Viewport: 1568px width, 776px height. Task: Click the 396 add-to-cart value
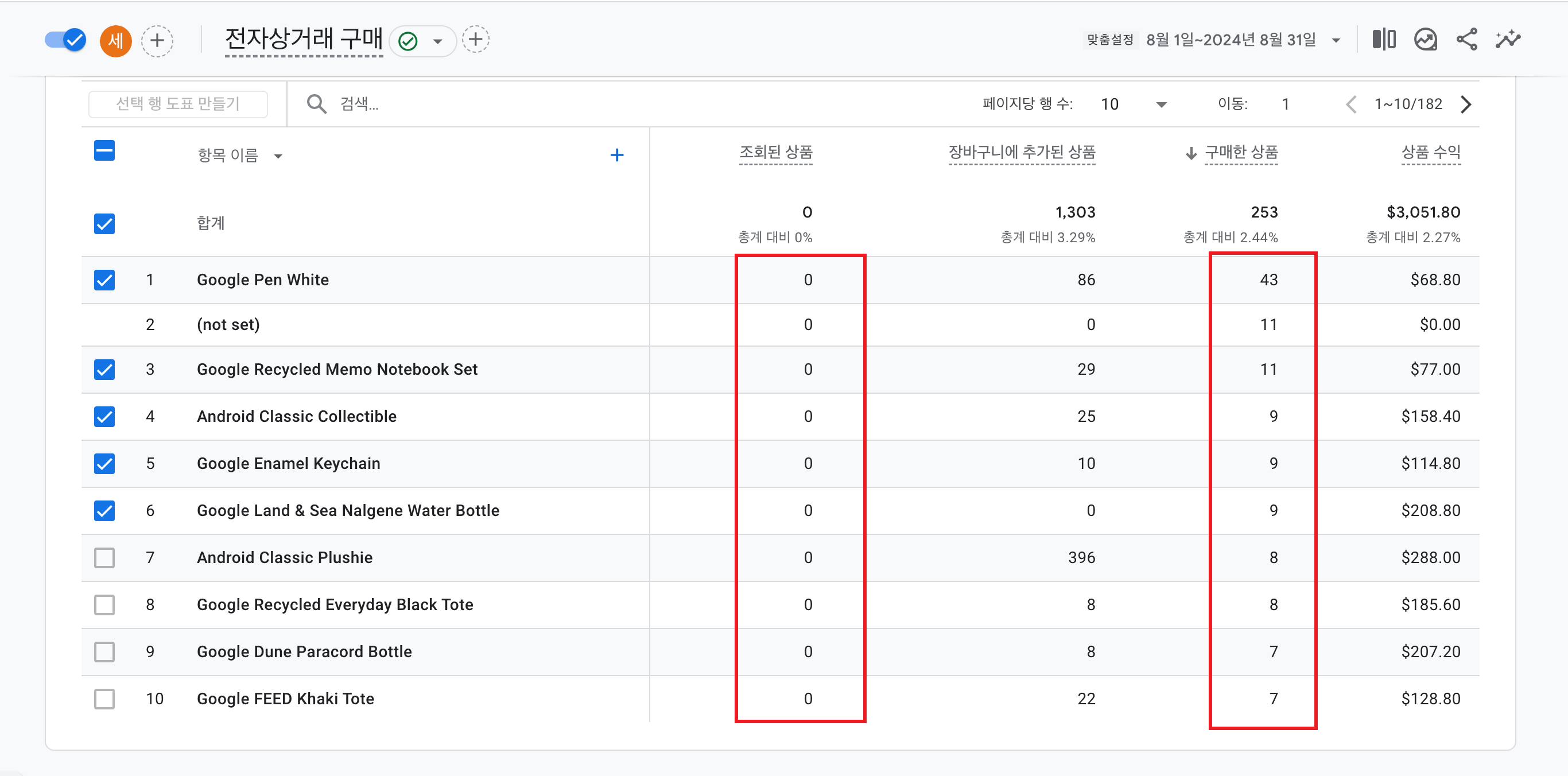[x=1082, y=557]
